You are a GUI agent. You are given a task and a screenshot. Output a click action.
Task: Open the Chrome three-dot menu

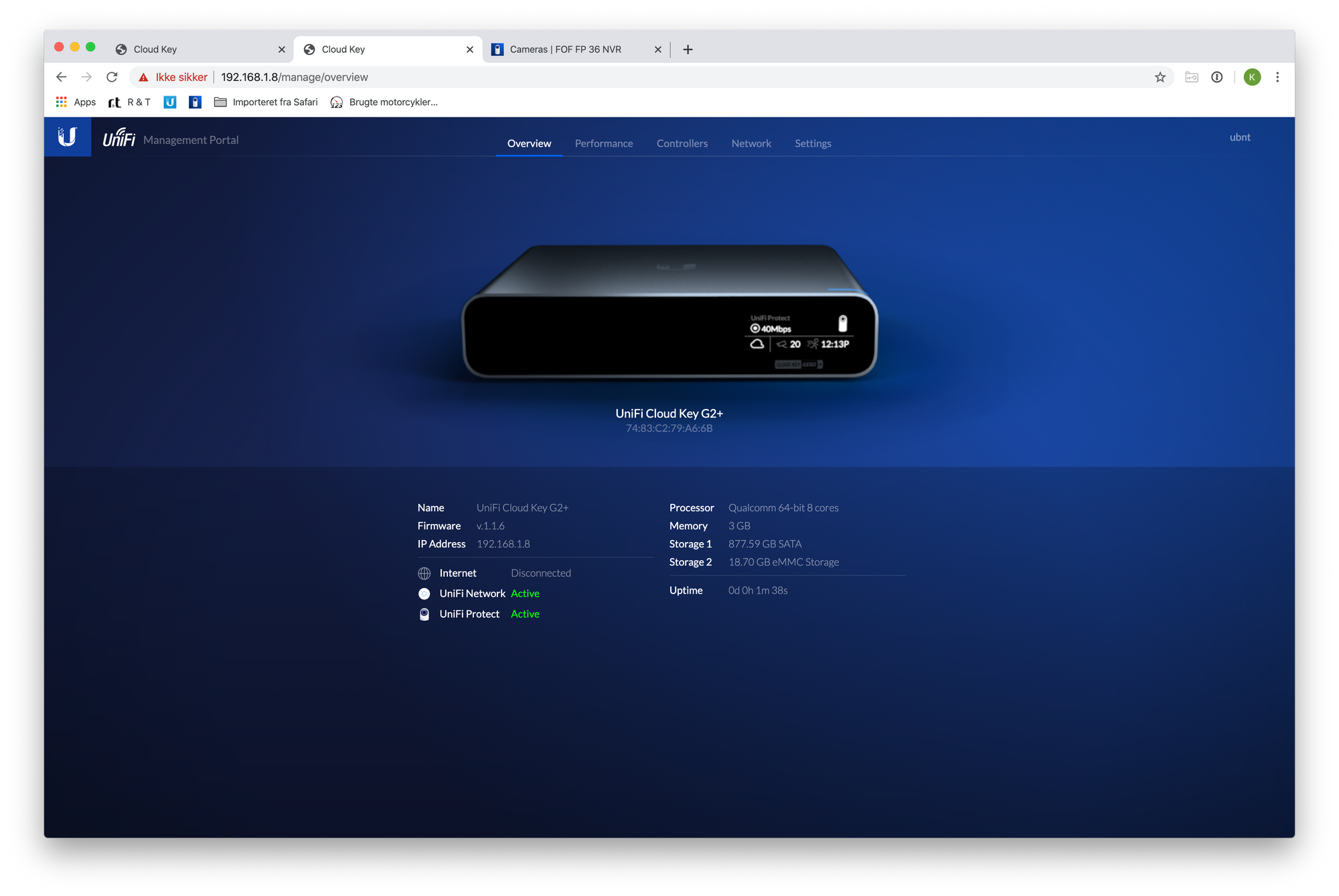click(1277, 77)
